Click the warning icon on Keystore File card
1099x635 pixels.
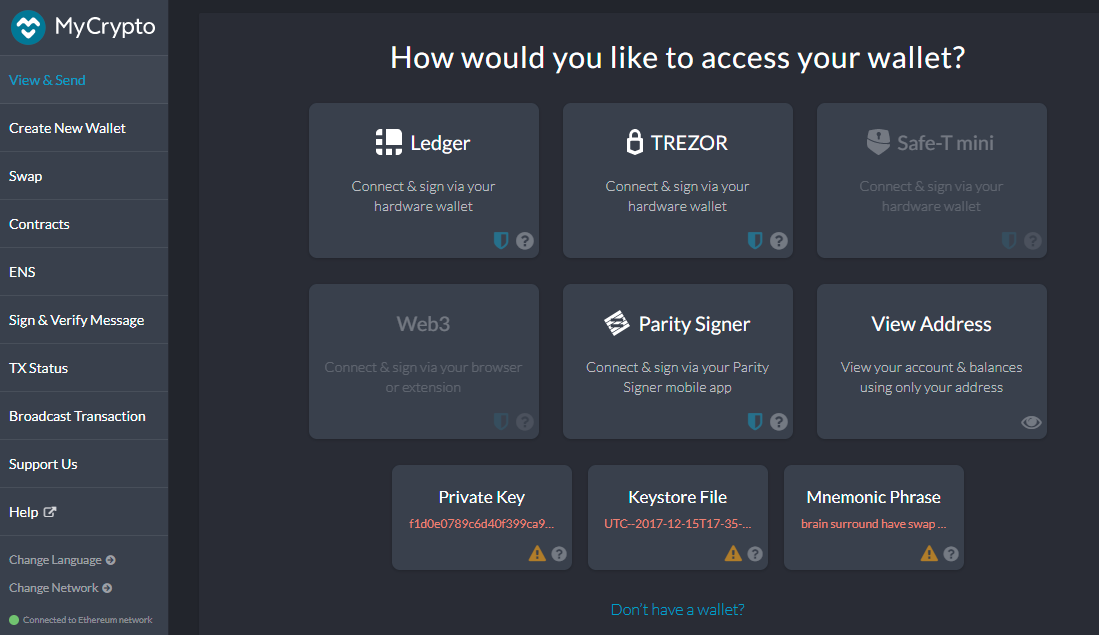pos(733,552)
